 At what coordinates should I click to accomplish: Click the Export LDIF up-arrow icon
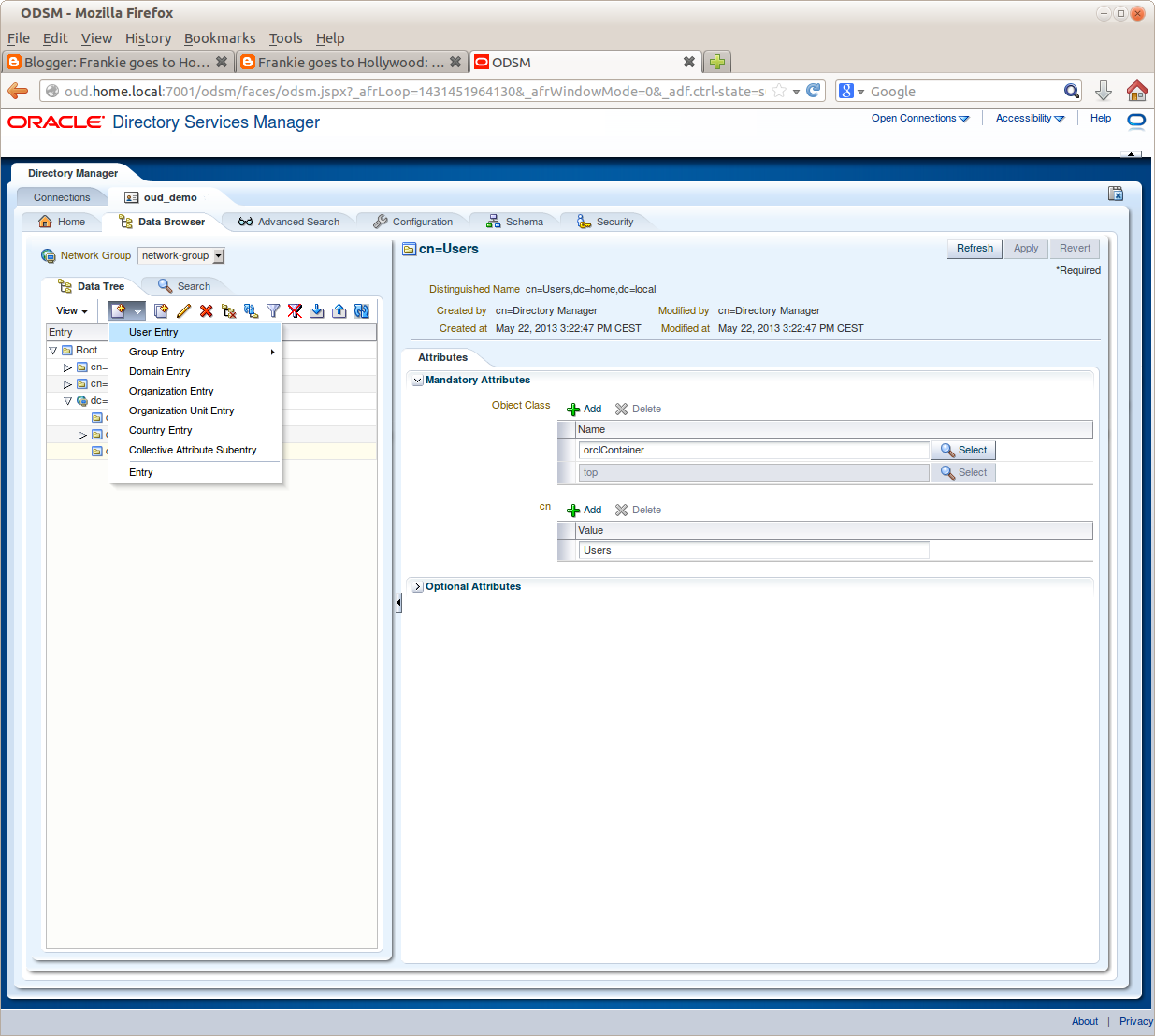(339, 311)
